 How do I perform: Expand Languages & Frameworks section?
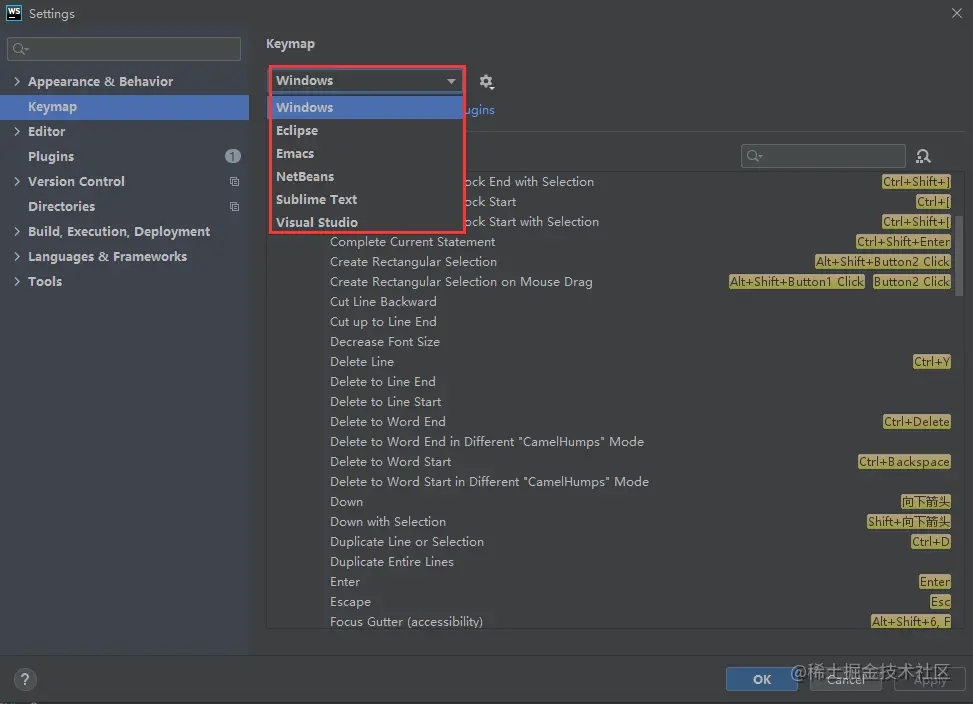[17, 256]
